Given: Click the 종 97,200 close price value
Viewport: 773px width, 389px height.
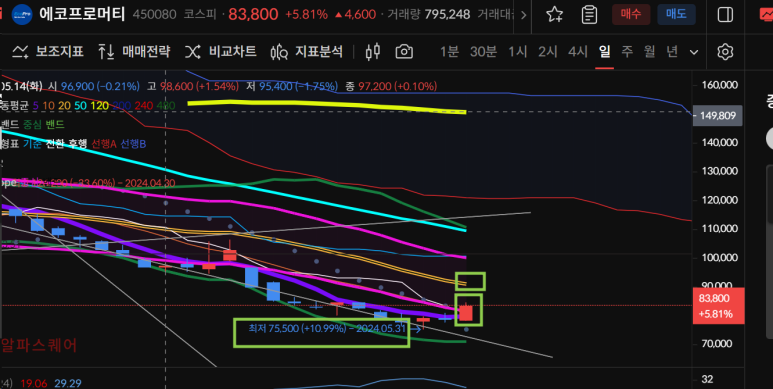Looking at the screenshot, I should click(x=391, y=86).
